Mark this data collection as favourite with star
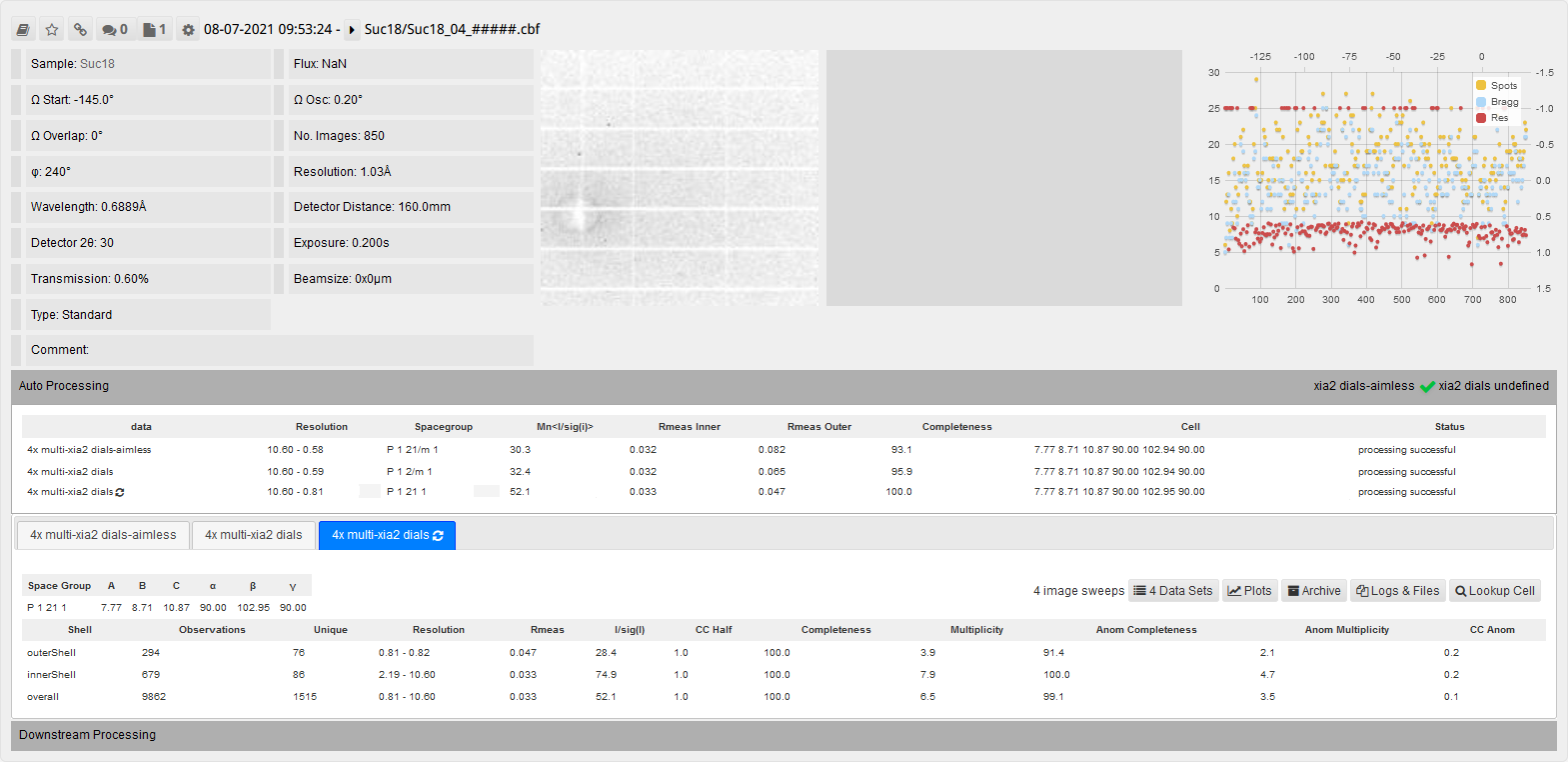Viewport: 1568px width, 762px height. coord(52,30)
